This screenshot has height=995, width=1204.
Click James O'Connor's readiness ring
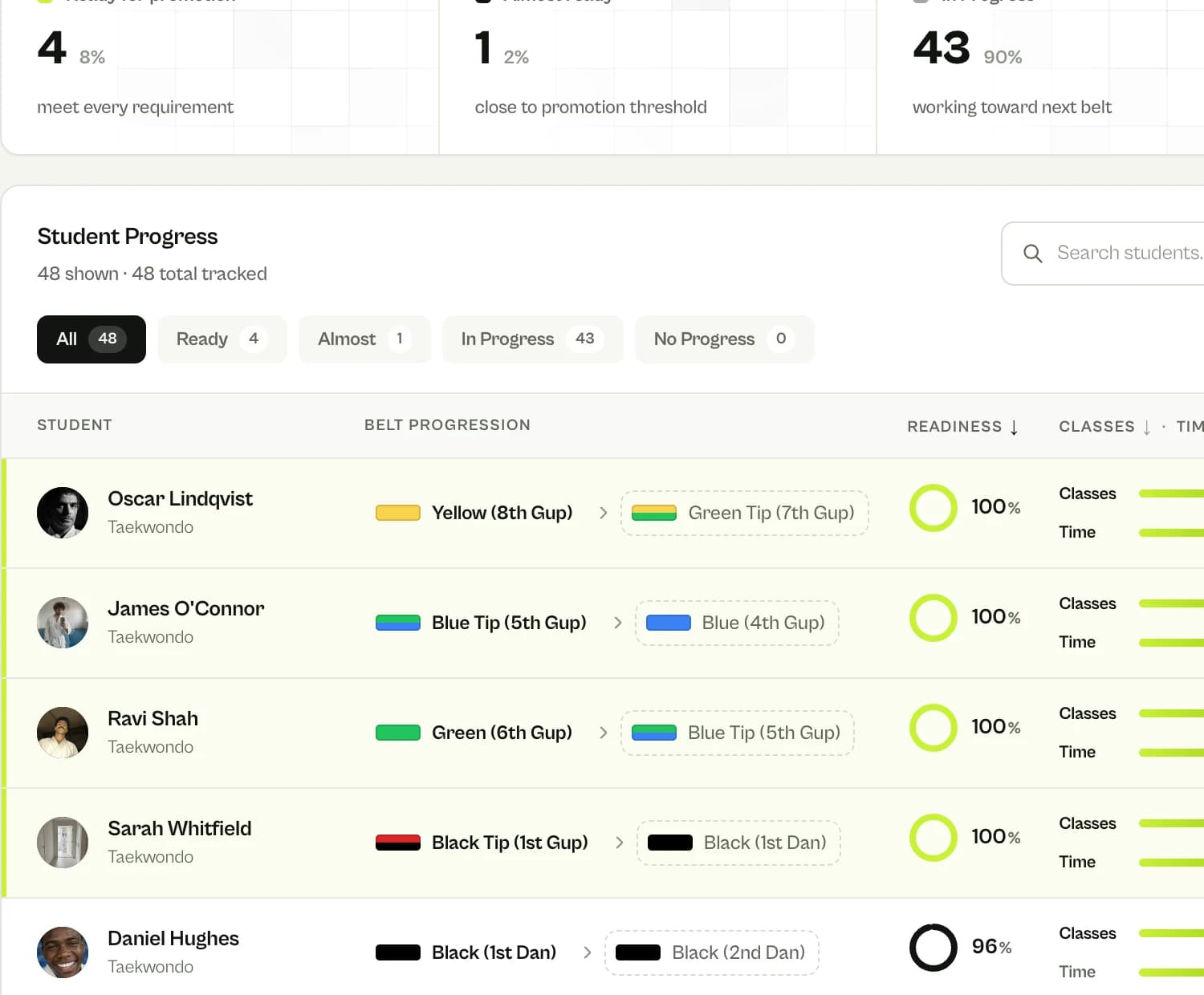[x=934, y=618]
